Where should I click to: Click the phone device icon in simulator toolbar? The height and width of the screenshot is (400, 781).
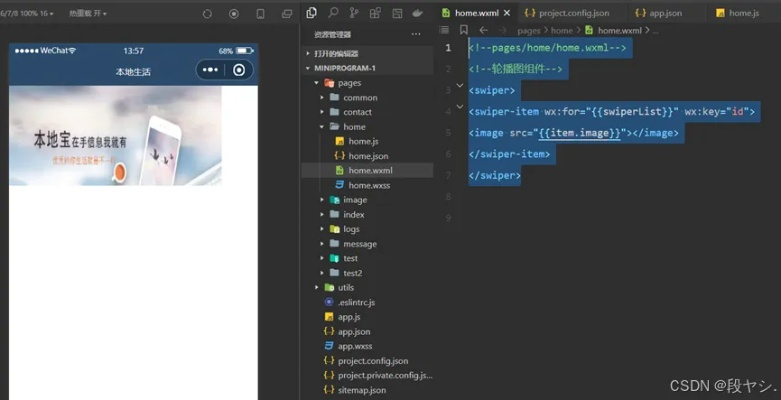260,14
